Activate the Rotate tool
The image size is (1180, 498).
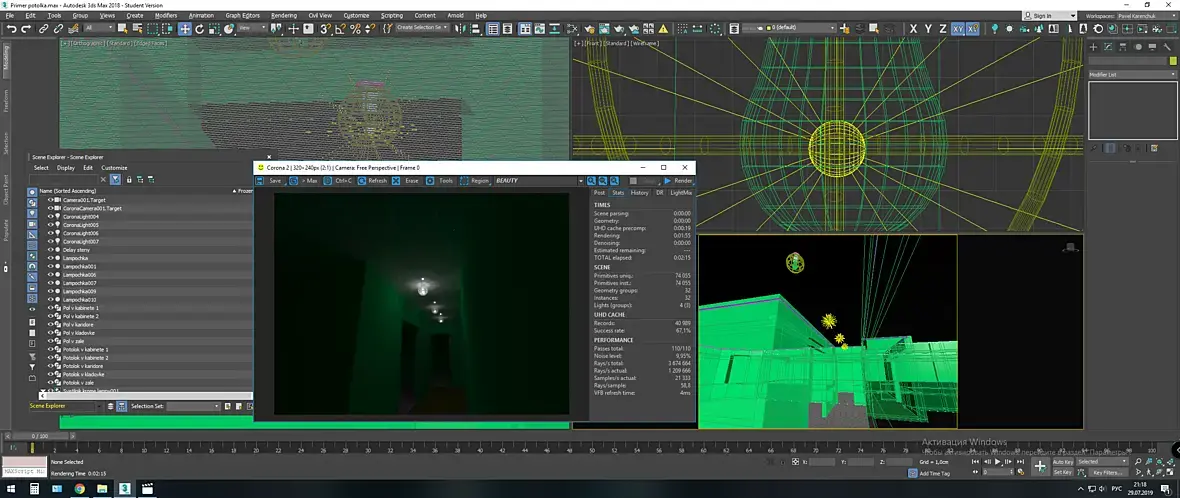coord(199,29)
